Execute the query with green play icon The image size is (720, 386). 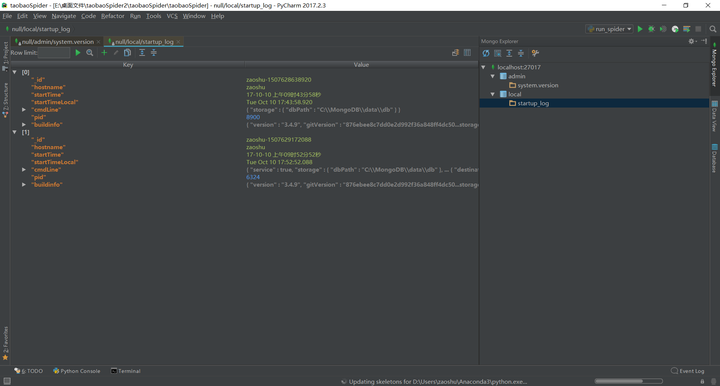tap(78, 53)
